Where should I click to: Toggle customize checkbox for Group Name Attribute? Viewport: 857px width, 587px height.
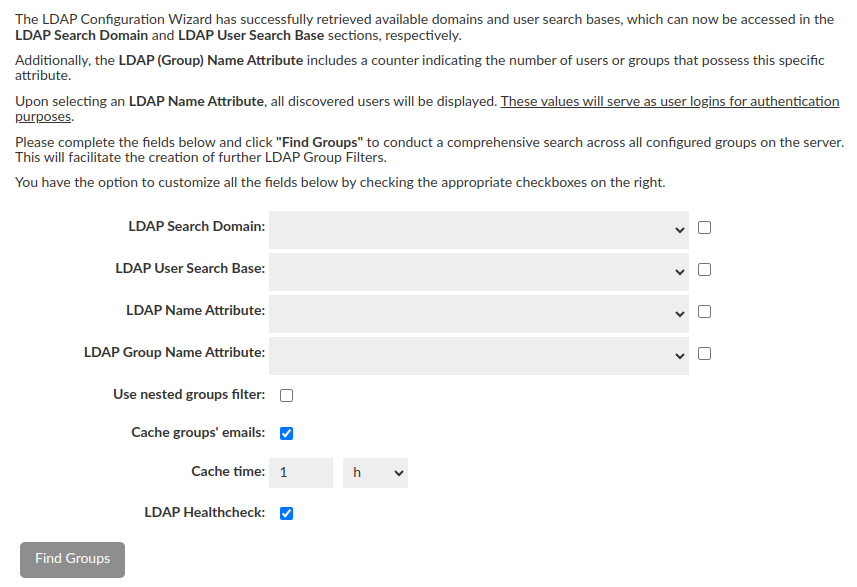[x=705, y=354]
